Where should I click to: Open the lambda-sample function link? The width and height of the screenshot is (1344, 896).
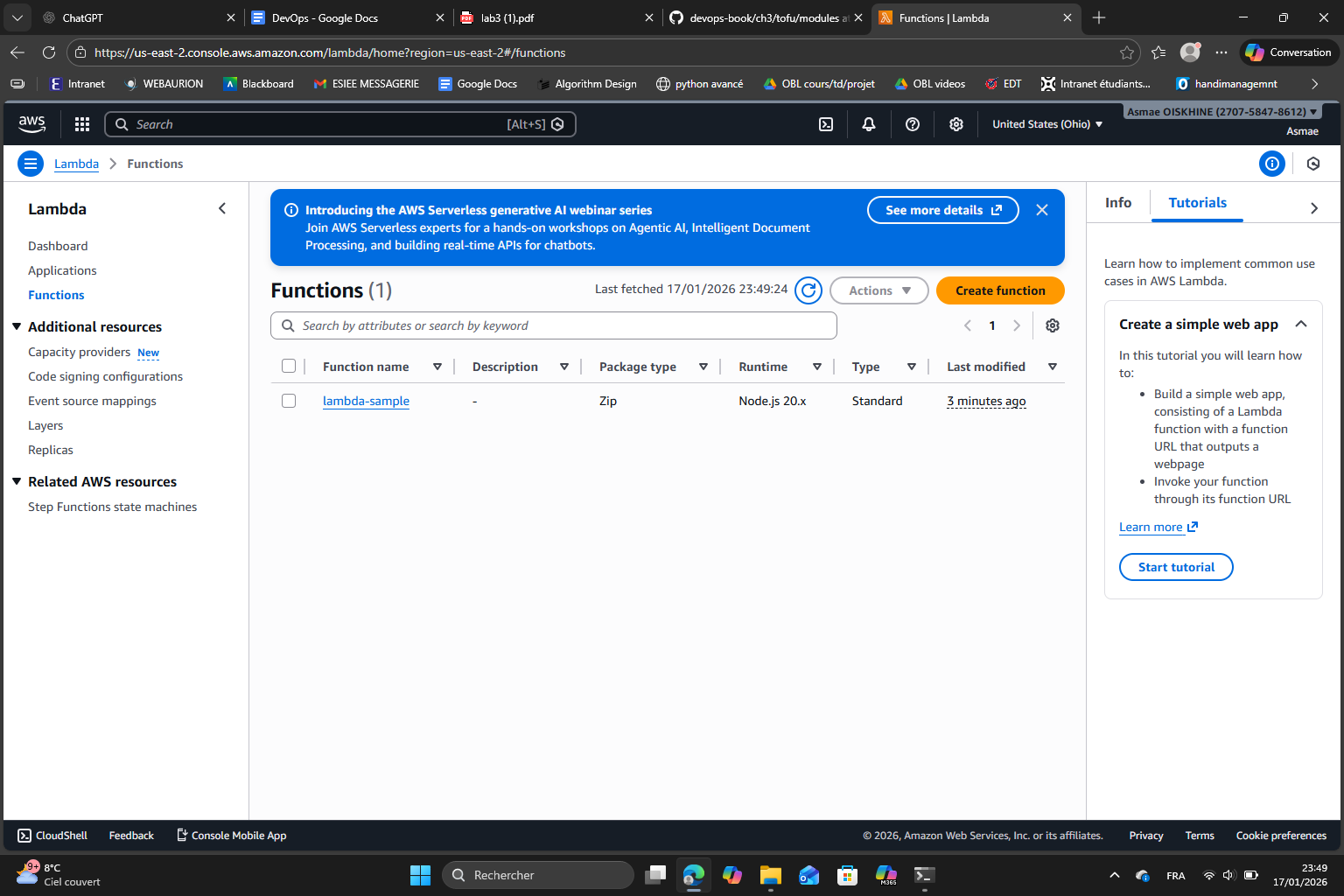(x=366, y=401)
